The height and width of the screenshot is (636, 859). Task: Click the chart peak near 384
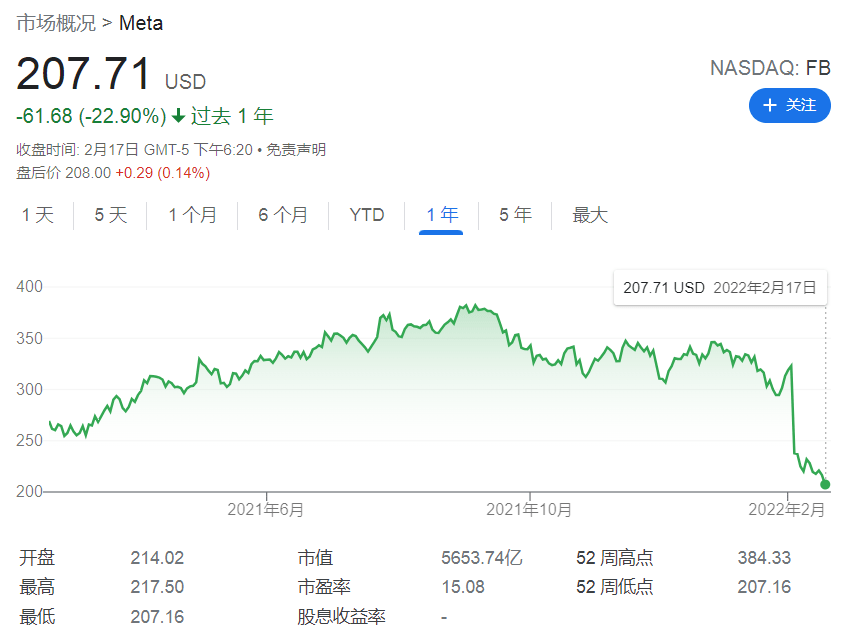(475, 305)
